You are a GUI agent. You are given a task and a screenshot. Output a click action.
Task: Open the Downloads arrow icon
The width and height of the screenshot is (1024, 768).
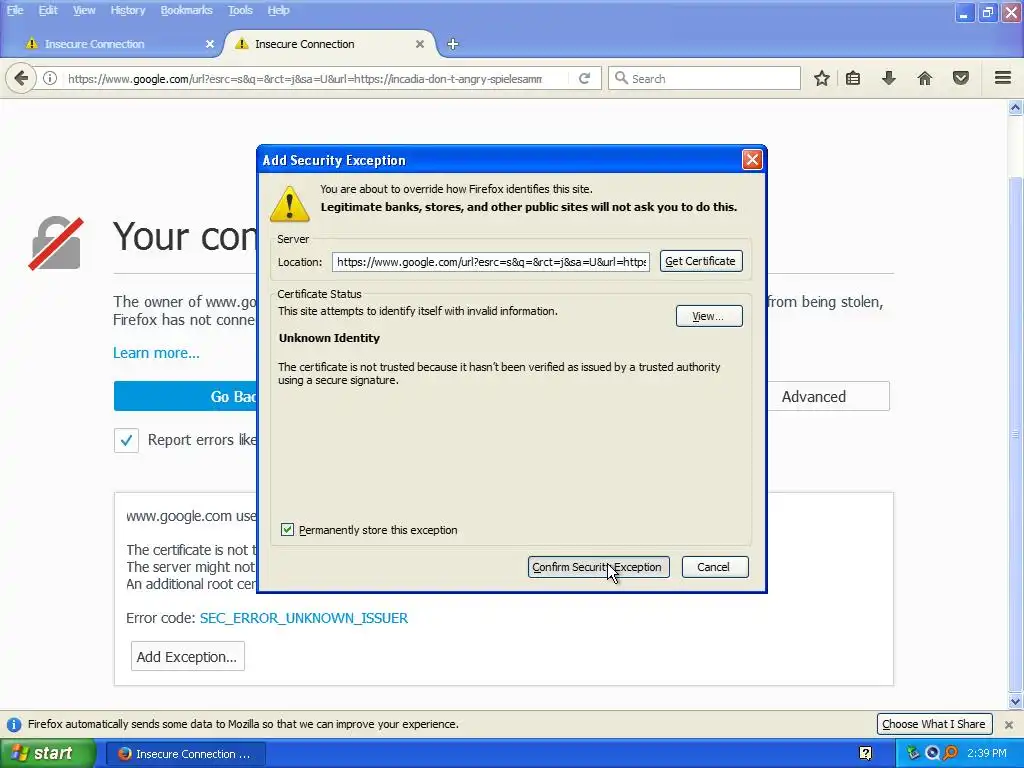[x=889, y=78]
